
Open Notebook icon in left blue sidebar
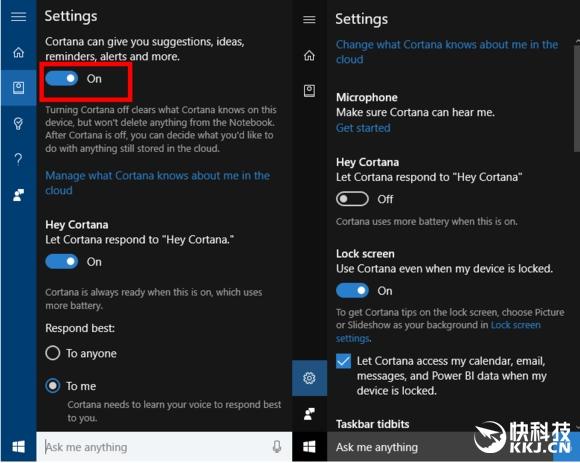click(x=18, y=88)
